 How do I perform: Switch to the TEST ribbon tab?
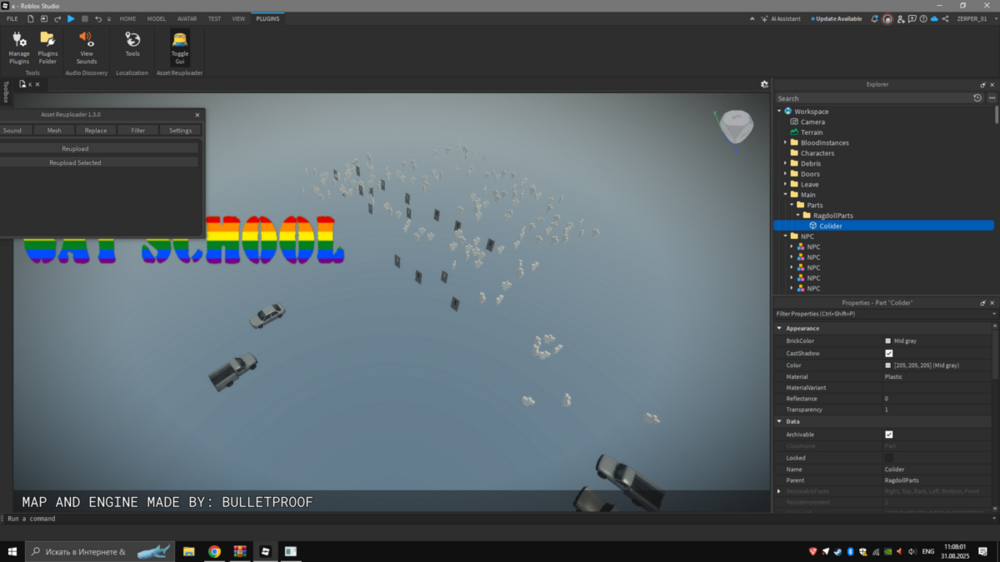(214, 19)
